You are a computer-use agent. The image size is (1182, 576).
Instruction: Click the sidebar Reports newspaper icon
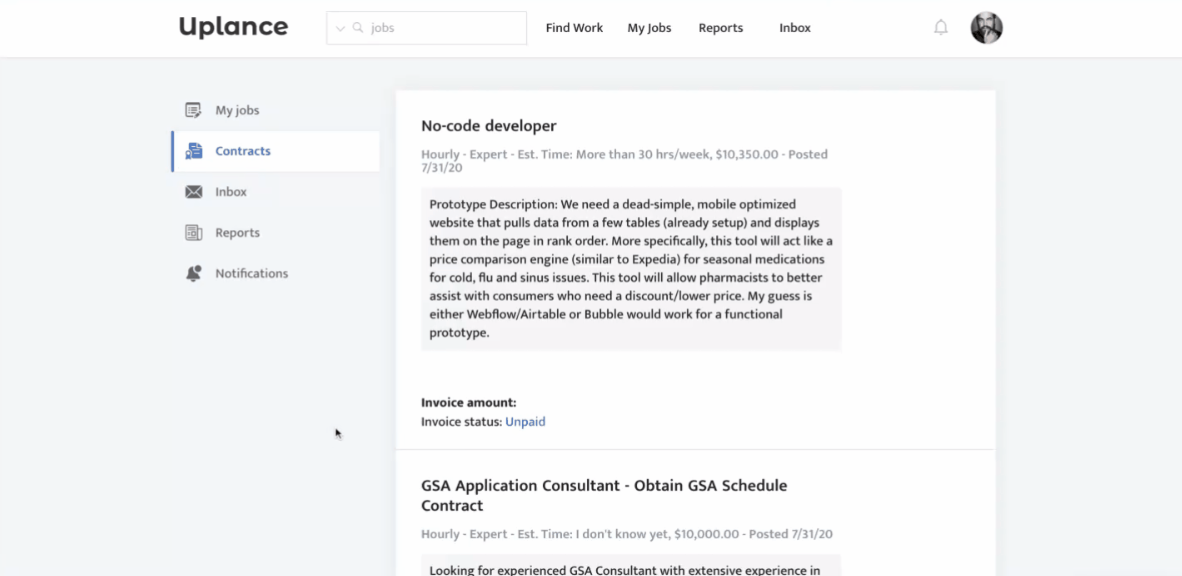click(x=194, y=233)
